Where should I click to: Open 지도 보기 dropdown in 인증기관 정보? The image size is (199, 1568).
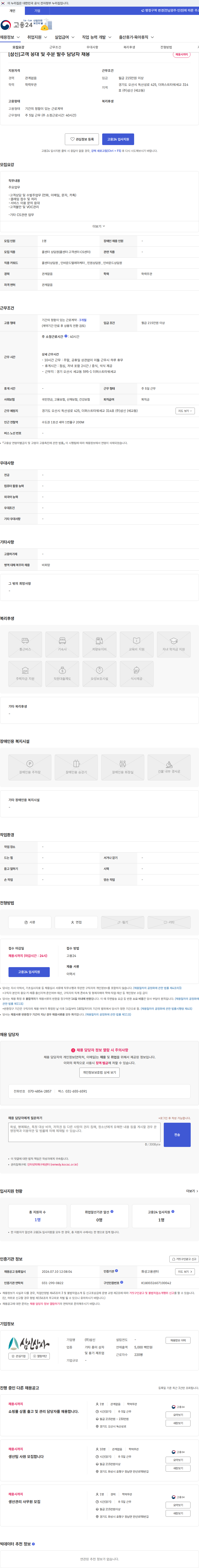click(185, 1271)
